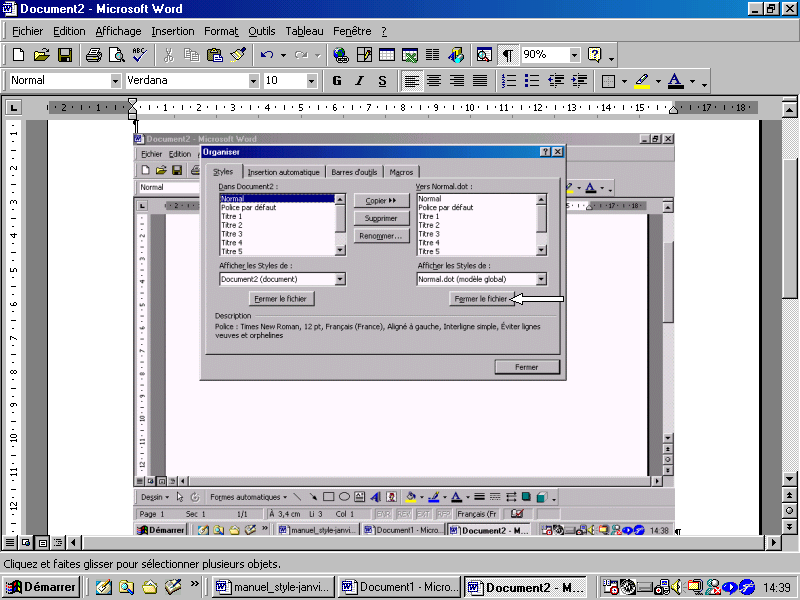Select Barres d'outils tab in Organiser
The height and width of the screenshot is (600, 800).
pyautogui.click(x=354, y=172)
